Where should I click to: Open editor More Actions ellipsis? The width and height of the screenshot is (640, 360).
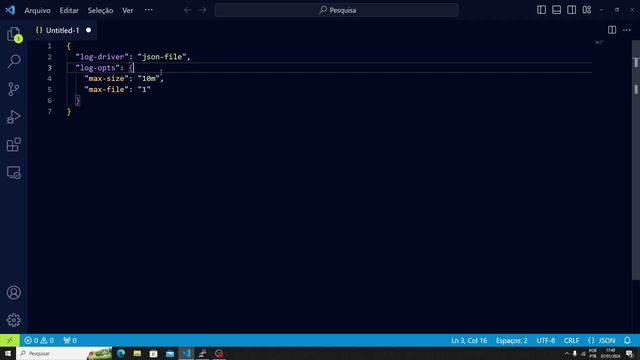click(627, 30)
